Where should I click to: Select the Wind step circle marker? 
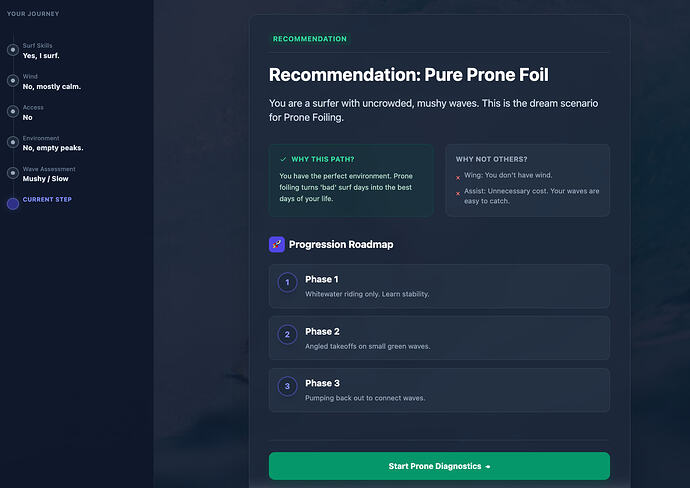tap(13, 81)
